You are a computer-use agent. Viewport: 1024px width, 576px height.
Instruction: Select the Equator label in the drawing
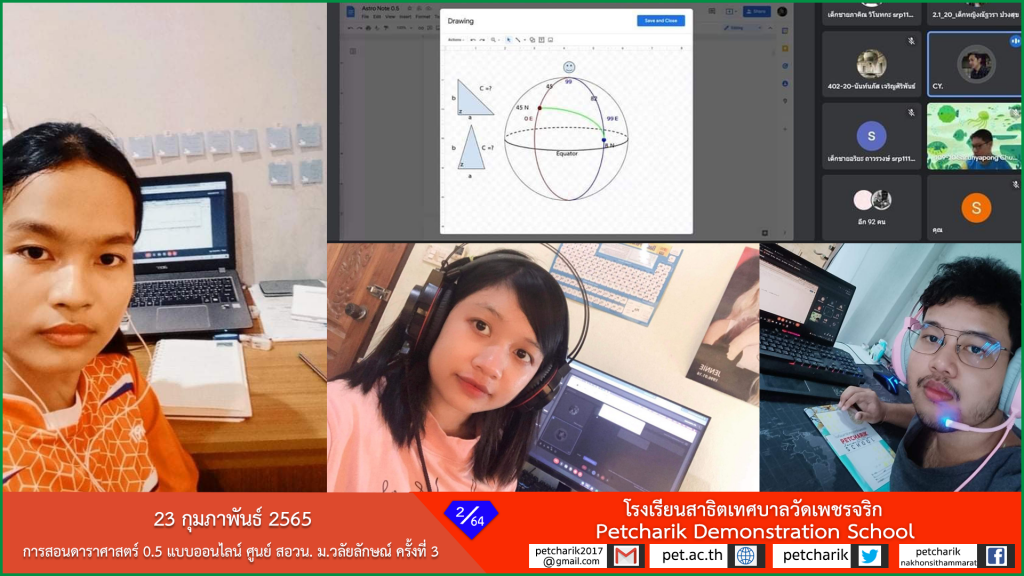[x=567, y=153]
